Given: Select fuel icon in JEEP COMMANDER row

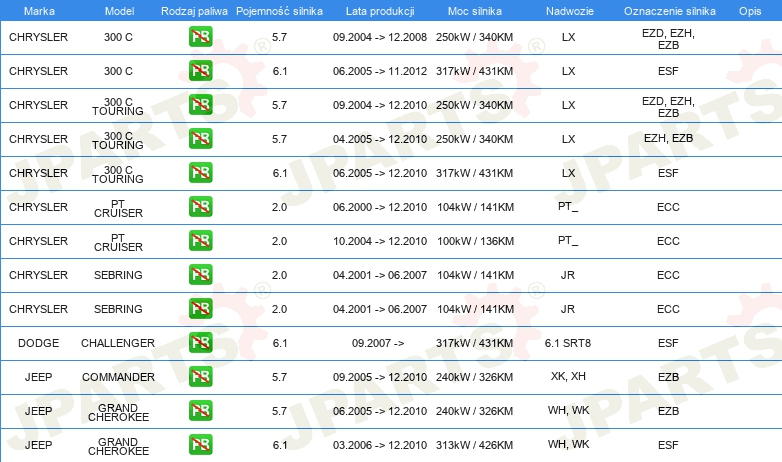Looking at the screenshot, I should pyautogui.click(x=200, y=376).
